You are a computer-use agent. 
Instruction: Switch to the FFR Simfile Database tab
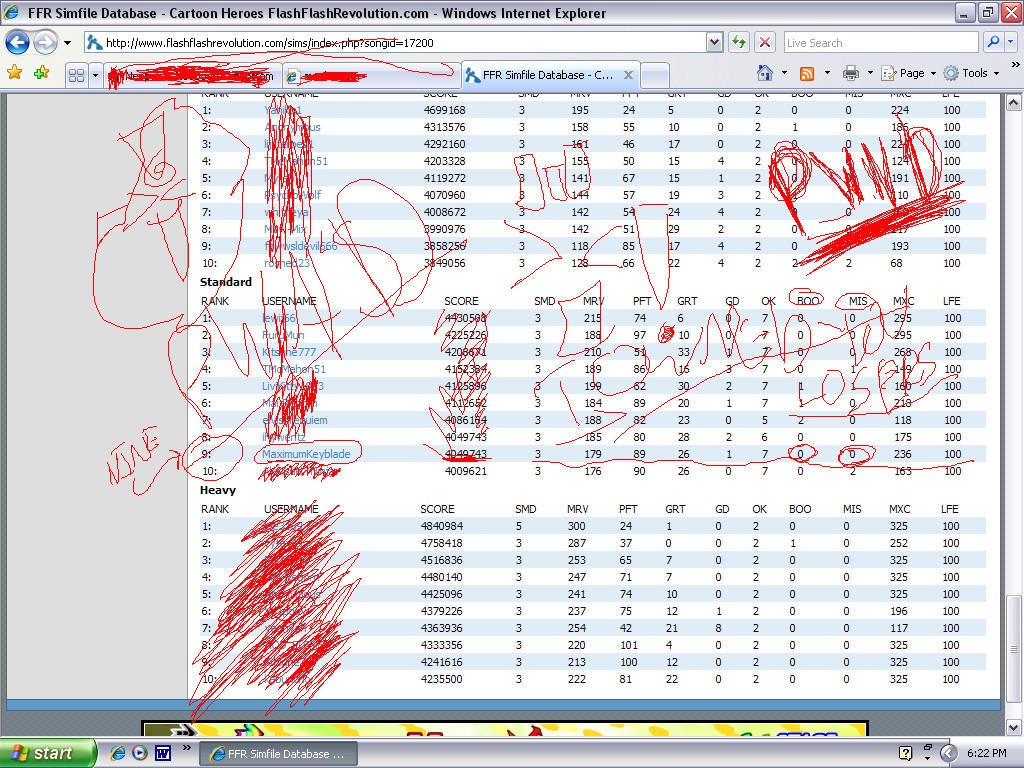[545, 74]
